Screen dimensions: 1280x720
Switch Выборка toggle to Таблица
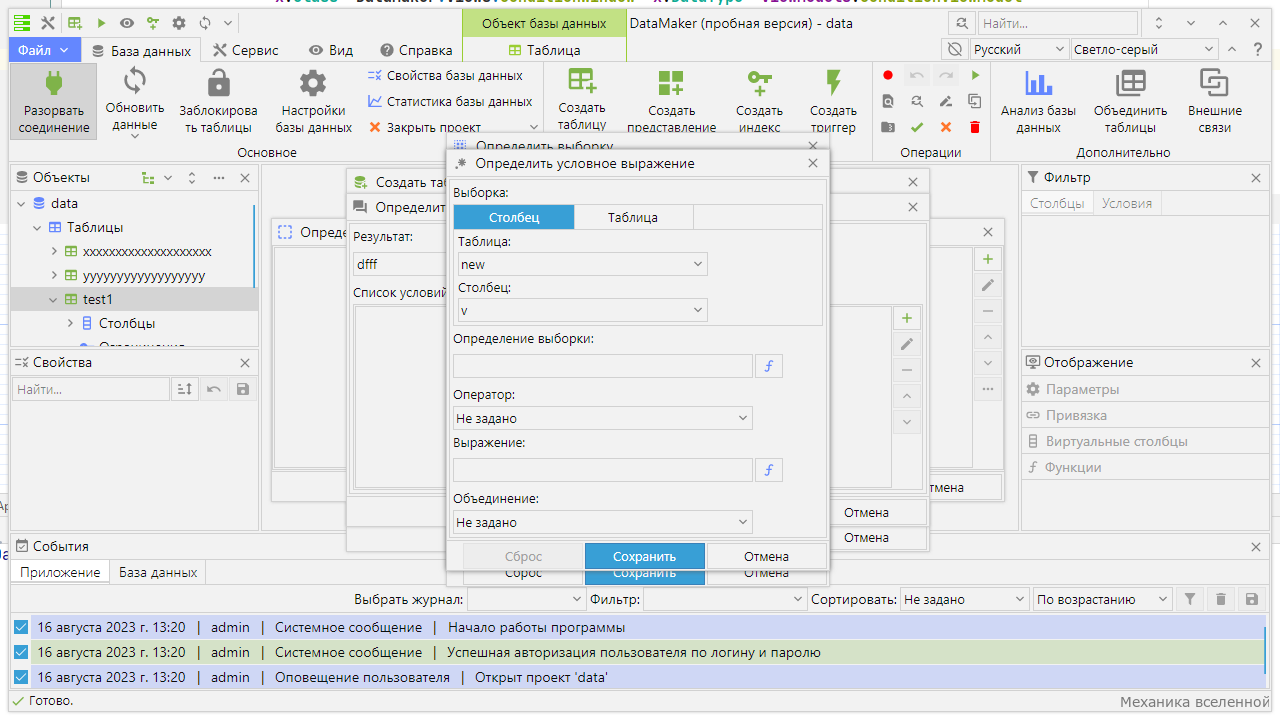coord(634,217)
